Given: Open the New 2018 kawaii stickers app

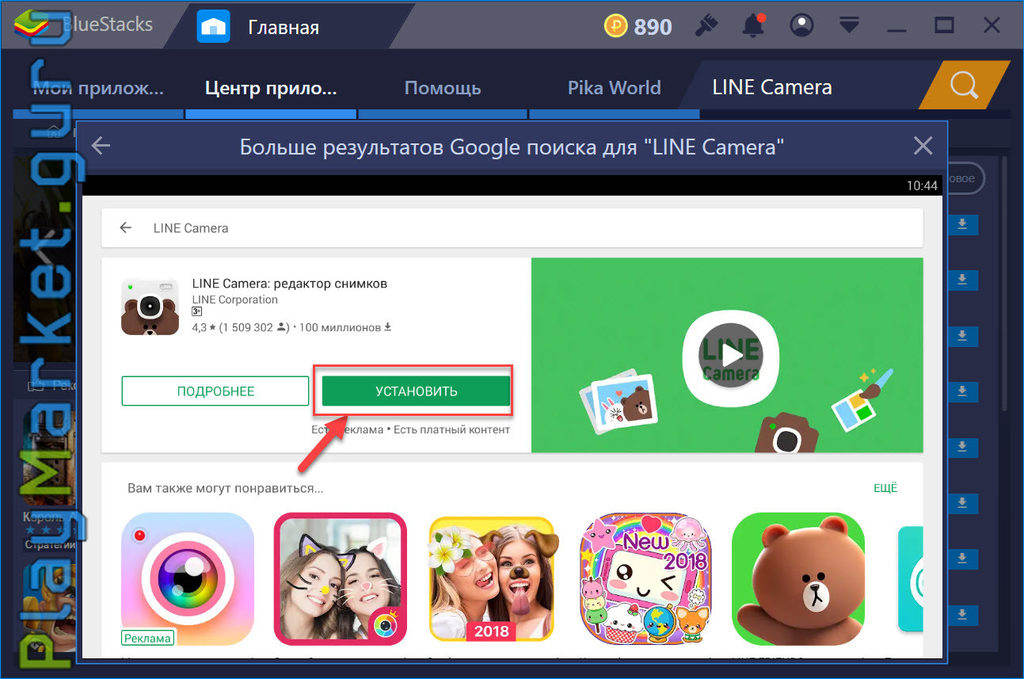Looking at the screenshot, I should (x=645, y=579).
